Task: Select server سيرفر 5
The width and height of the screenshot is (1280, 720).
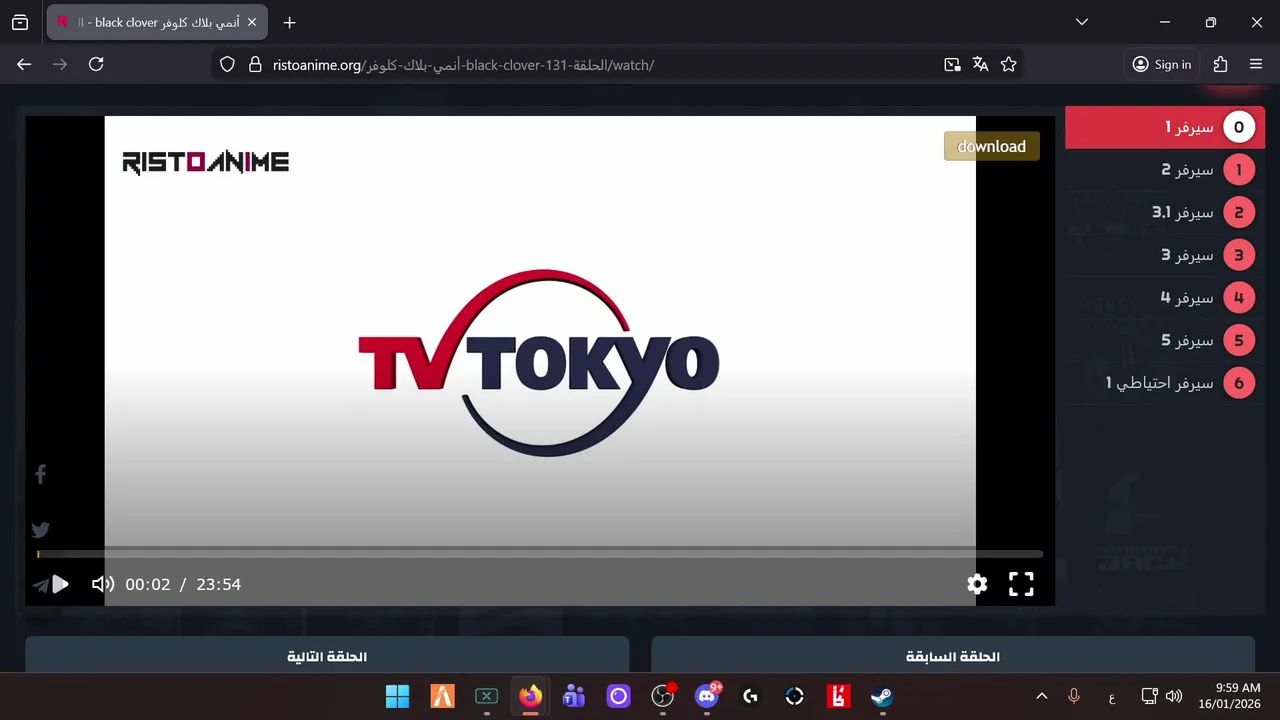Action: [1165, 340]
